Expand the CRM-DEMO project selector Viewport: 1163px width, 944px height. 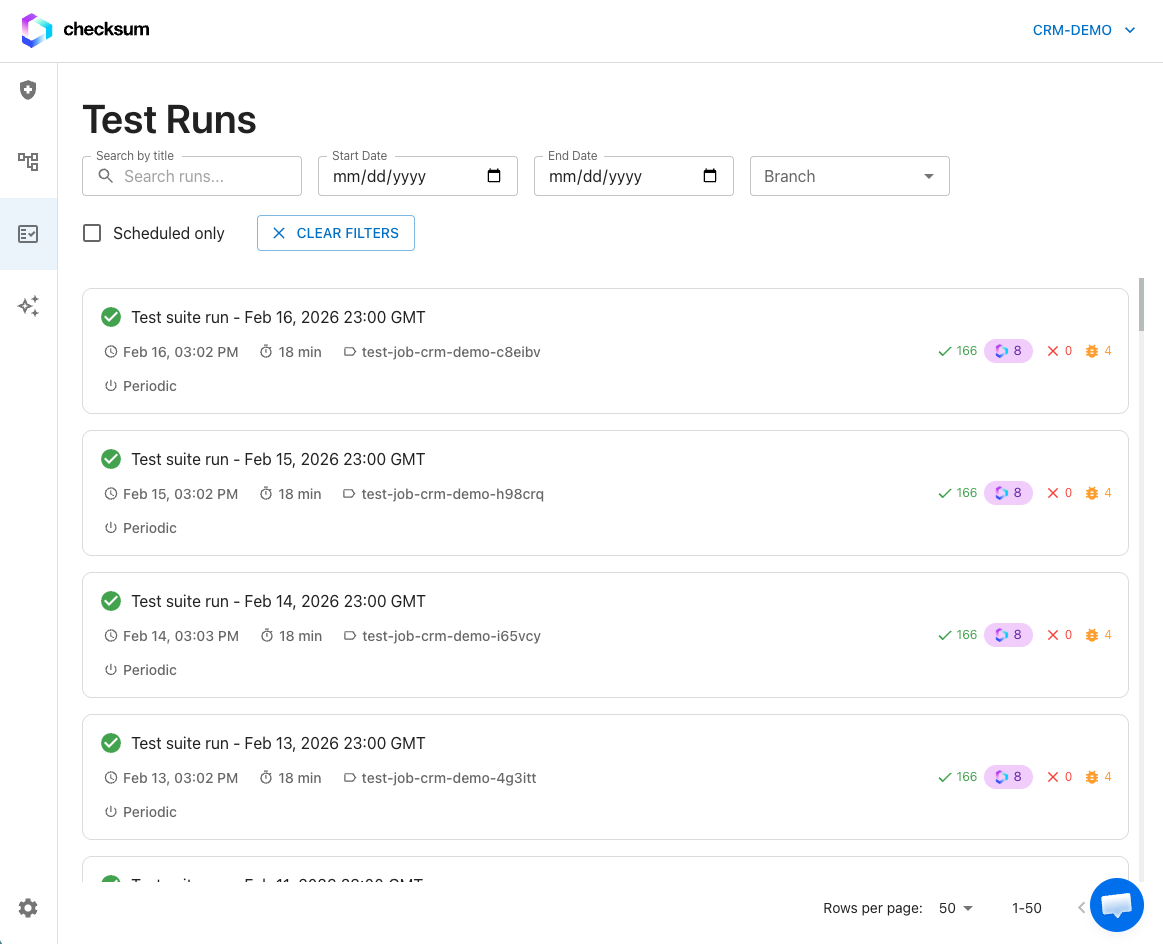[1085, 30]
